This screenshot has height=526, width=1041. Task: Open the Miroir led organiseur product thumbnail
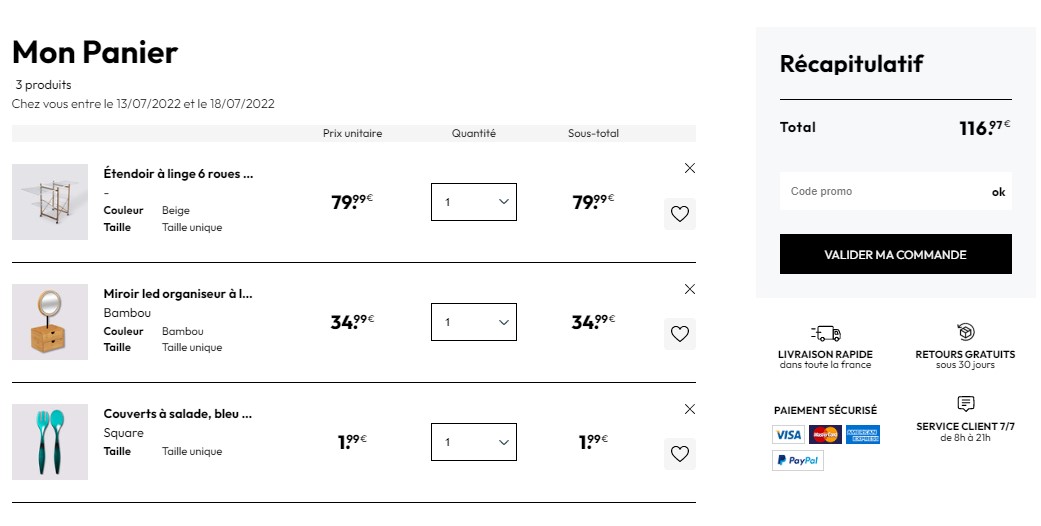[50, 322]
